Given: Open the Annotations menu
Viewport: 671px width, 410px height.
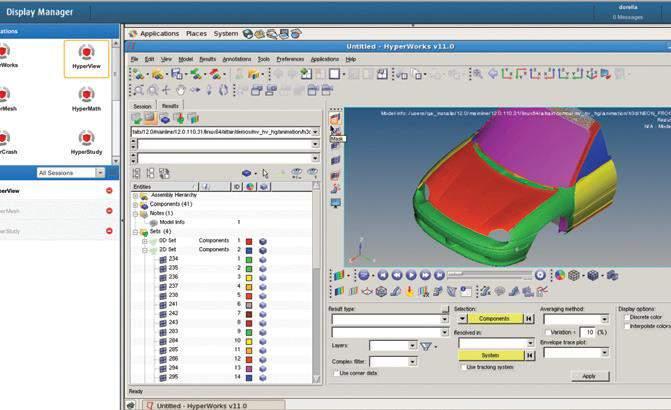Looking at the screenshot, I should click(x=237, y=59).
